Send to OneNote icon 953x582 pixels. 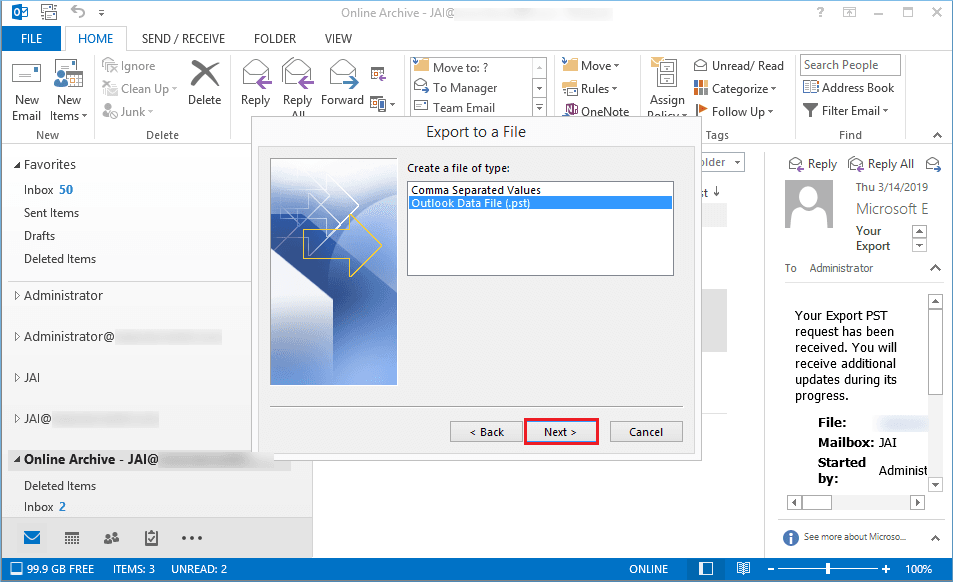click(571, 111)
